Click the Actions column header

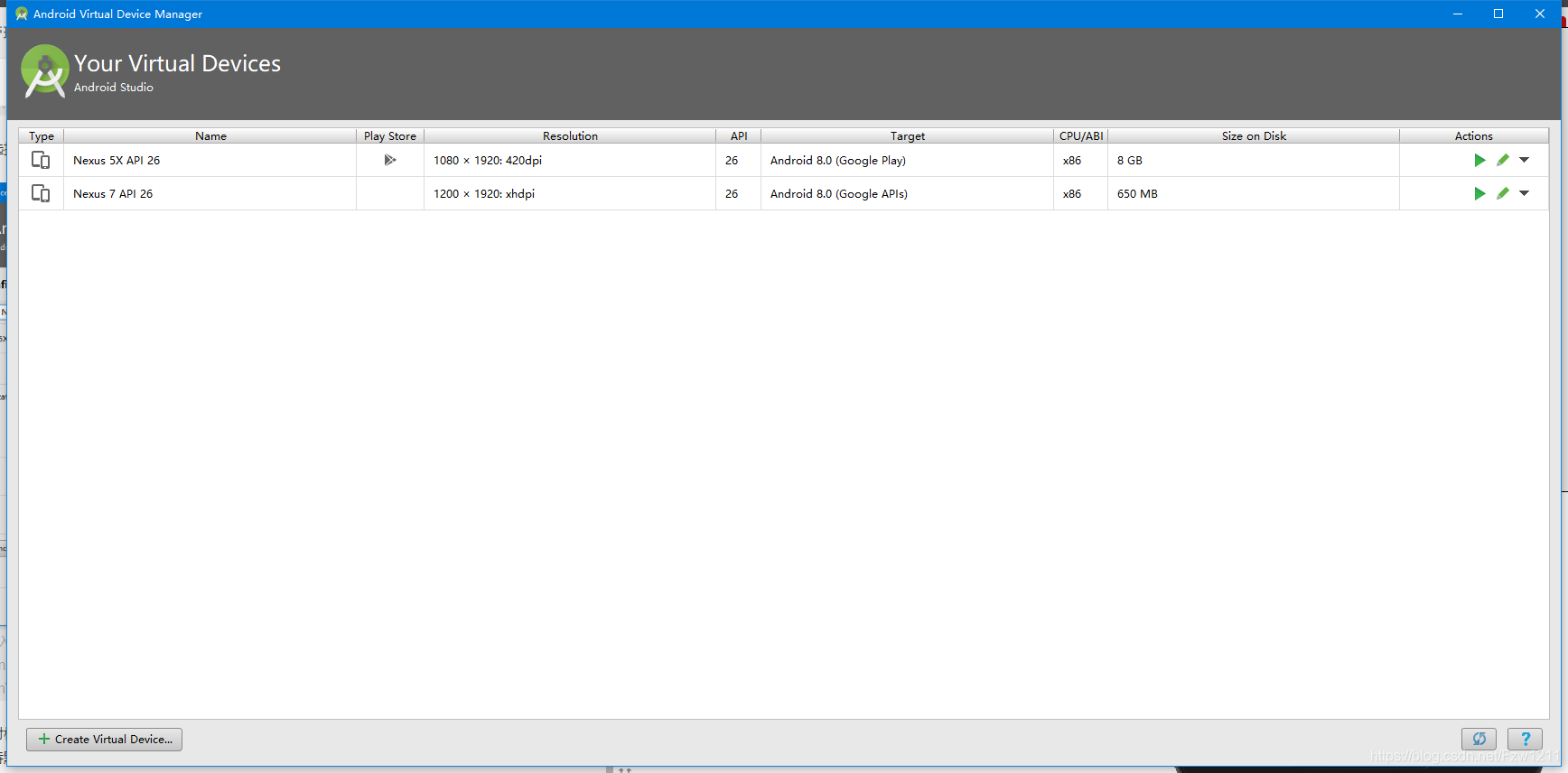click(x=1474, y=135)
